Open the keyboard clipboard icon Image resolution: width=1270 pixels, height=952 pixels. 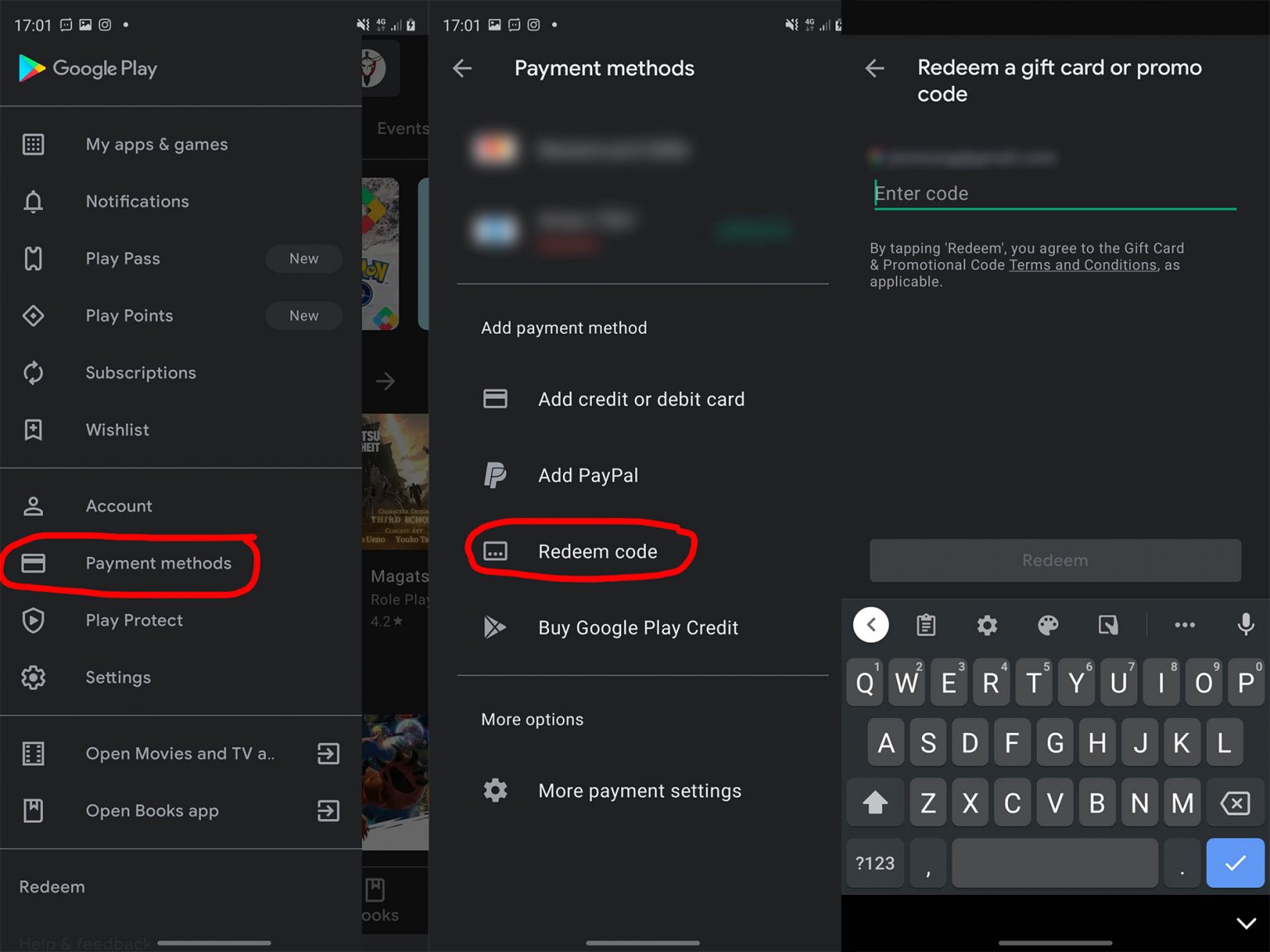(x=925, y=625)
